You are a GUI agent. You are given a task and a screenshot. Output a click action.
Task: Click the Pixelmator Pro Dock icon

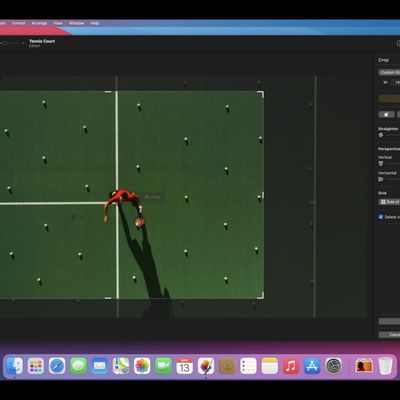click(x=206, y=366)
